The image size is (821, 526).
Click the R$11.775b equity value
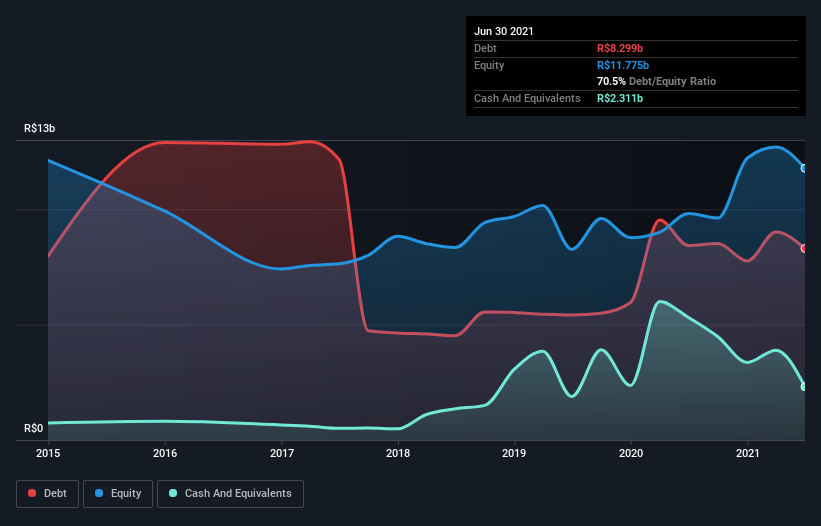pyautogui.click(x=623, y=65)
